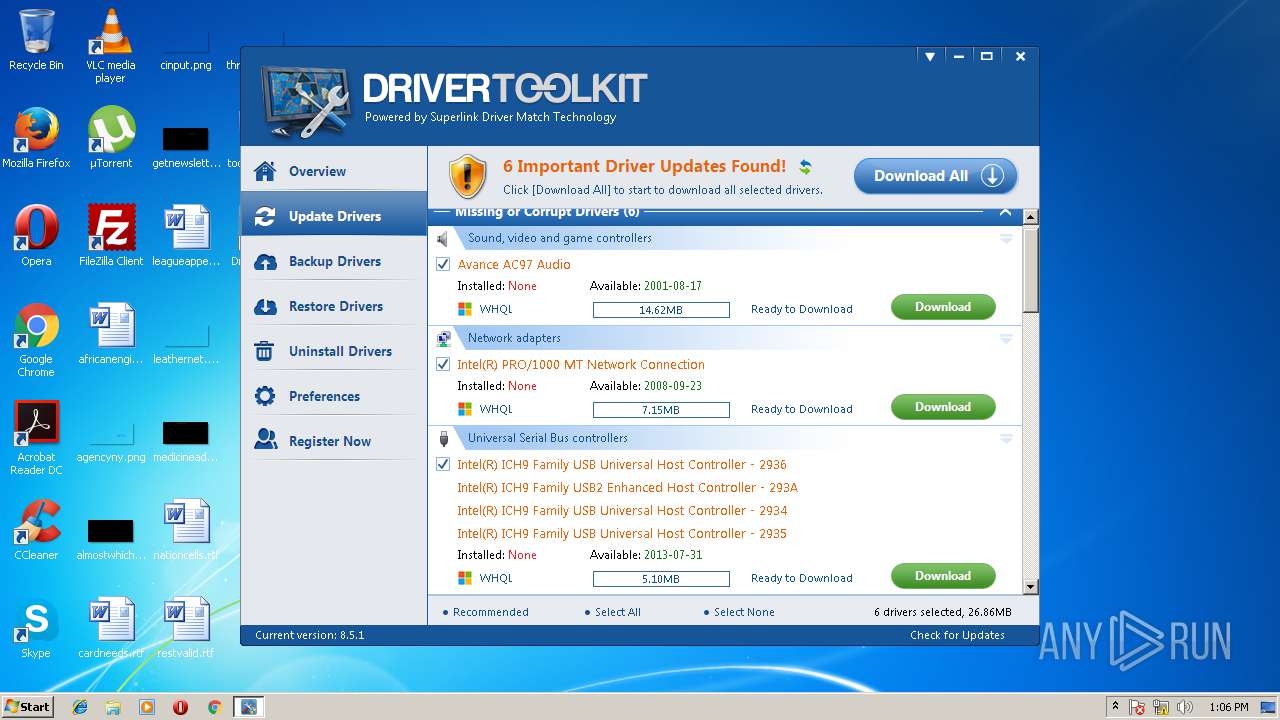Click the 7.15MB download progress bar
Viewport: 1280px width, 720px height.
[x=661, y=410]
